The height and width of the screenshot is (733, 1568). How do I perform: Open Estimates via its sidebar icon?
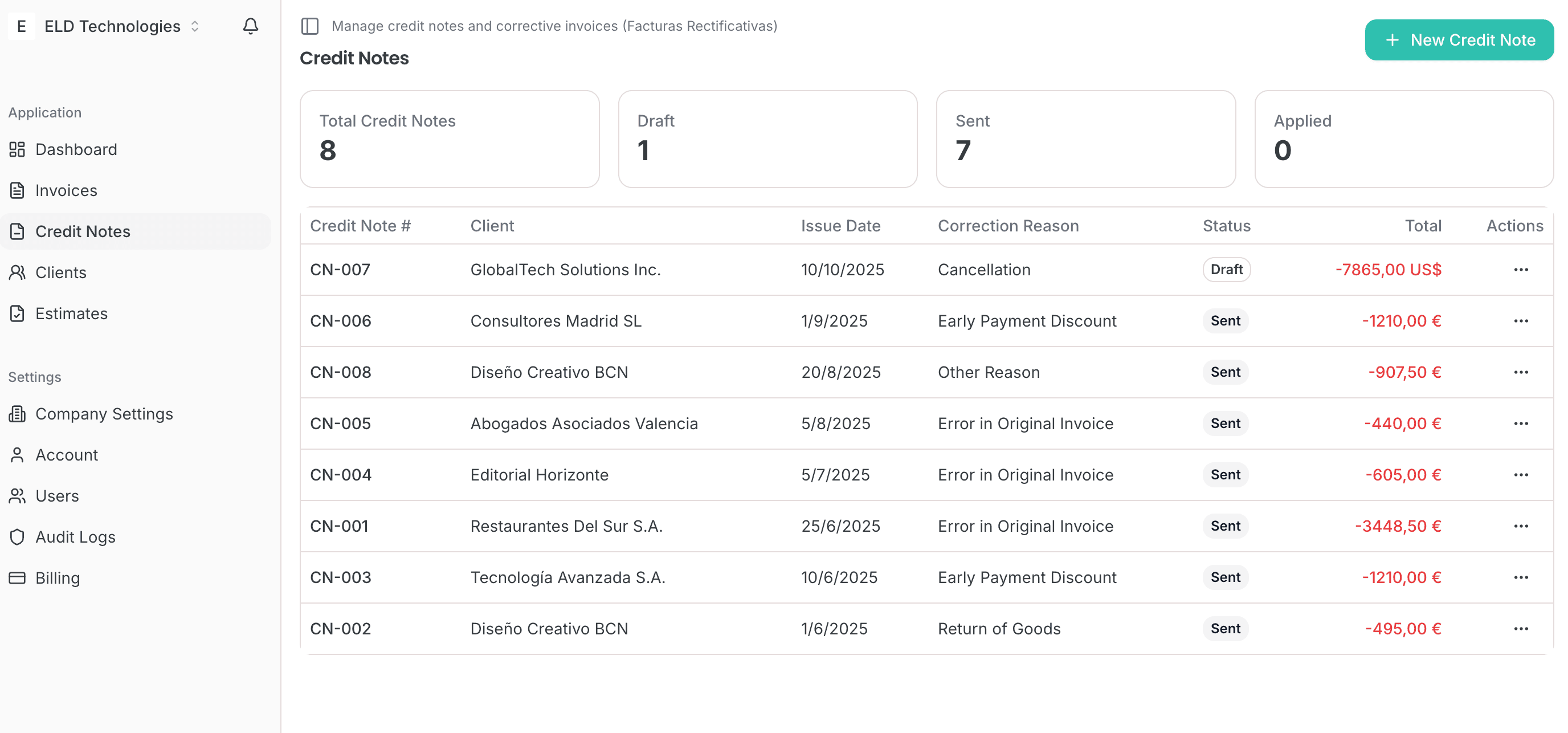click(x=17, y=313)
